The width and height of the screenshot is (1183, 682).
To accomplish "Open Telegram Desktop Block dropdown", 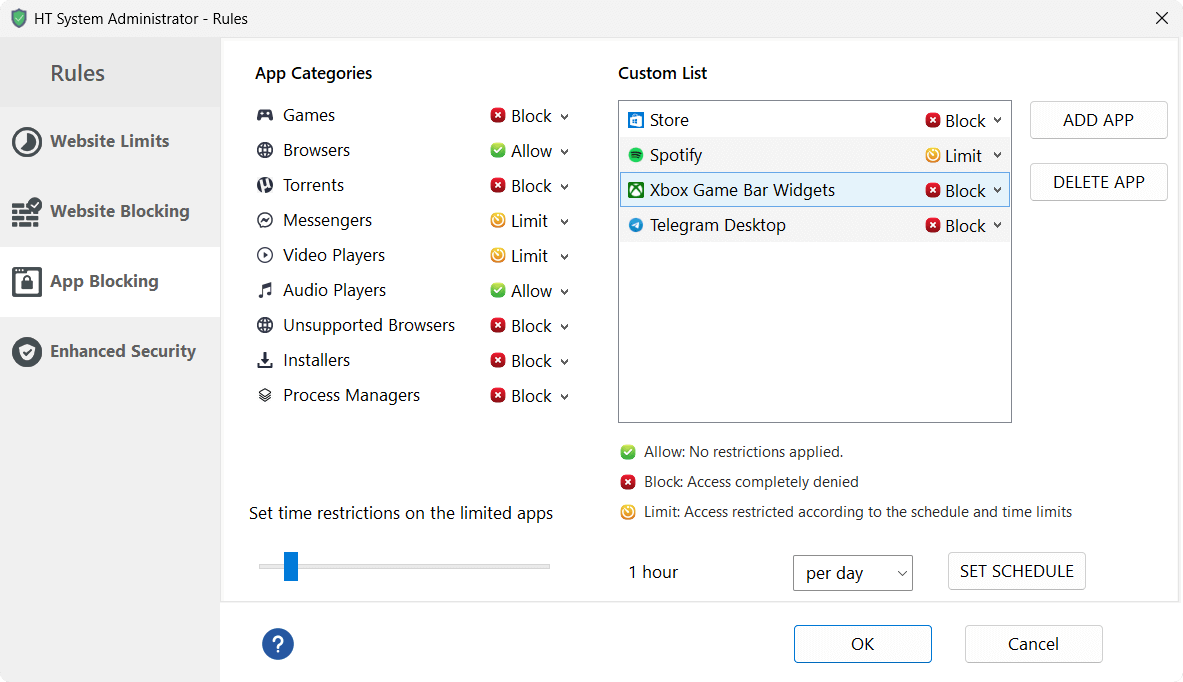I will point(964,226).
